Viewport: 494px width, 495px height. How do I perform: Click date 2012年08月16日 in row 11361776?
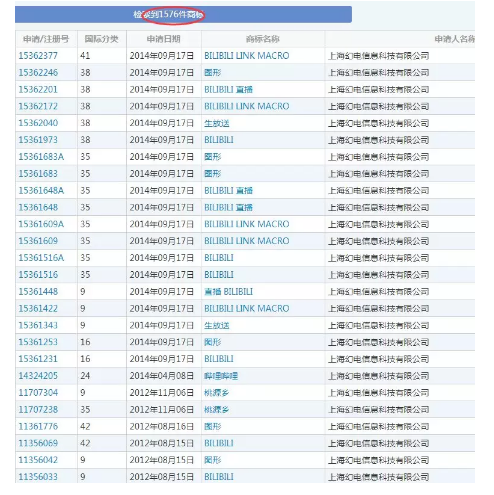click(x=162, y=426)
